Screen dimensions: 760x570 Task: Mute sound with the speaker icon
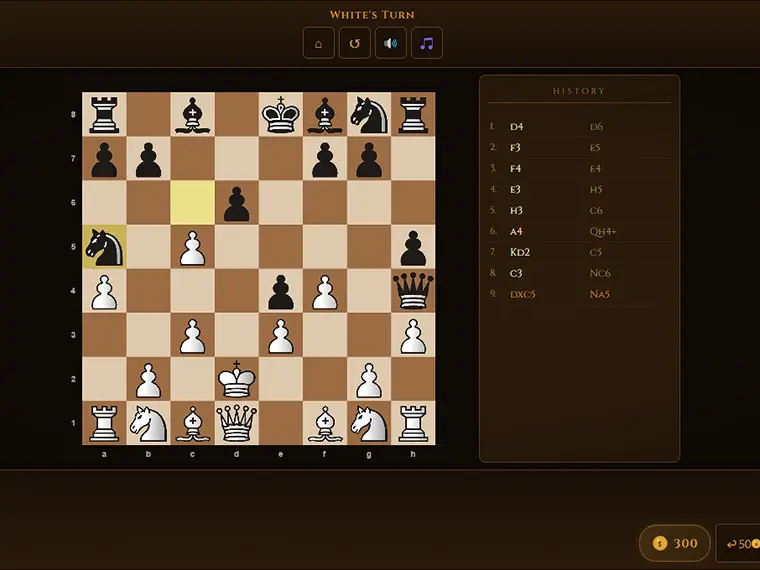[391, 43]
